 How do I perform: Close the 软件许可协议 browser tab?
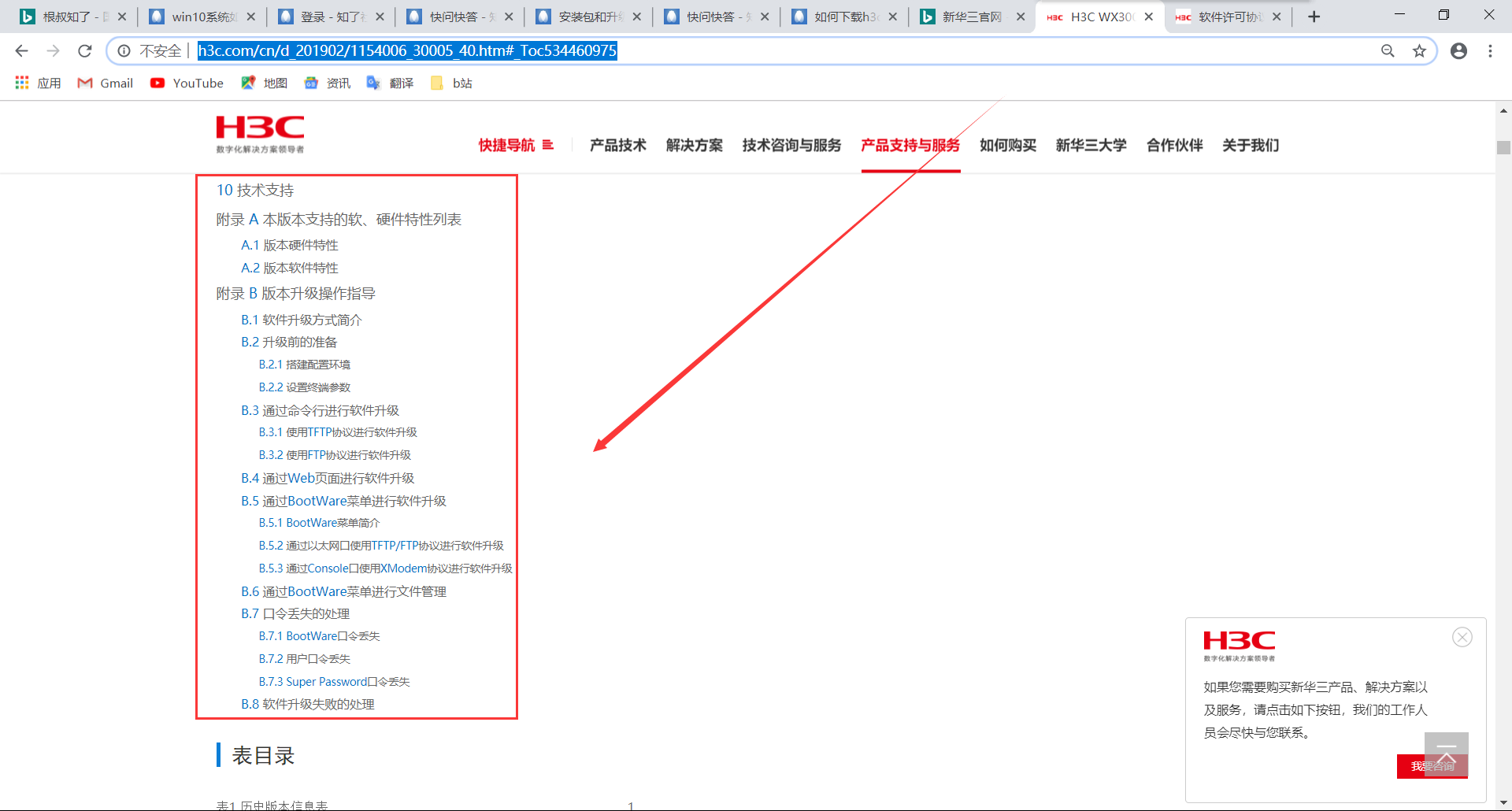click(1277, 17)
